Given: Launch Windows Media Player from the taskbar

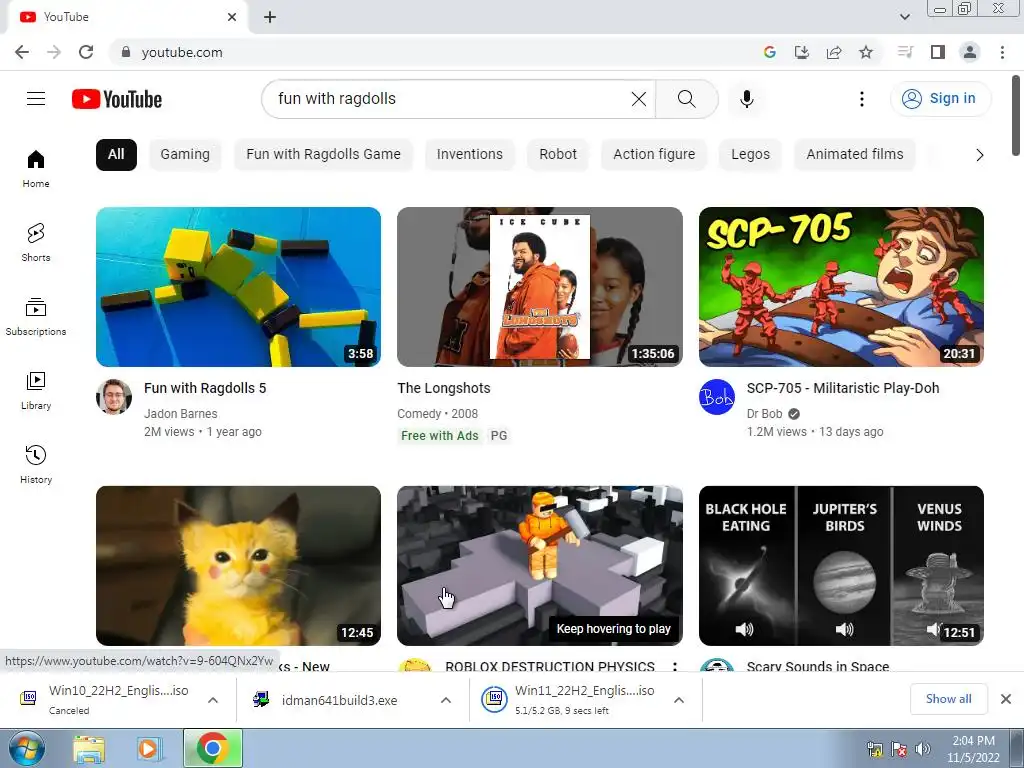Looking at the screenshot, I should pyautogui.click(x=149, y=749).
